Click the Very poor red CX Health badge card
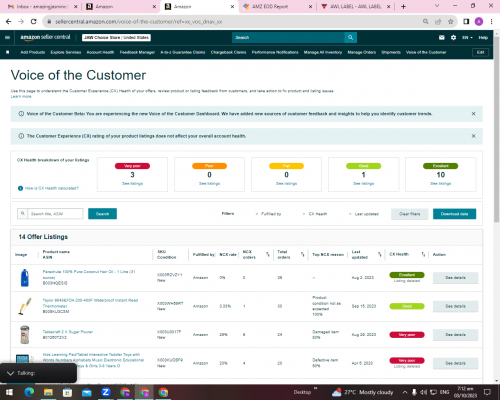This screenshot has height=400, width=500. click(132, 174)
